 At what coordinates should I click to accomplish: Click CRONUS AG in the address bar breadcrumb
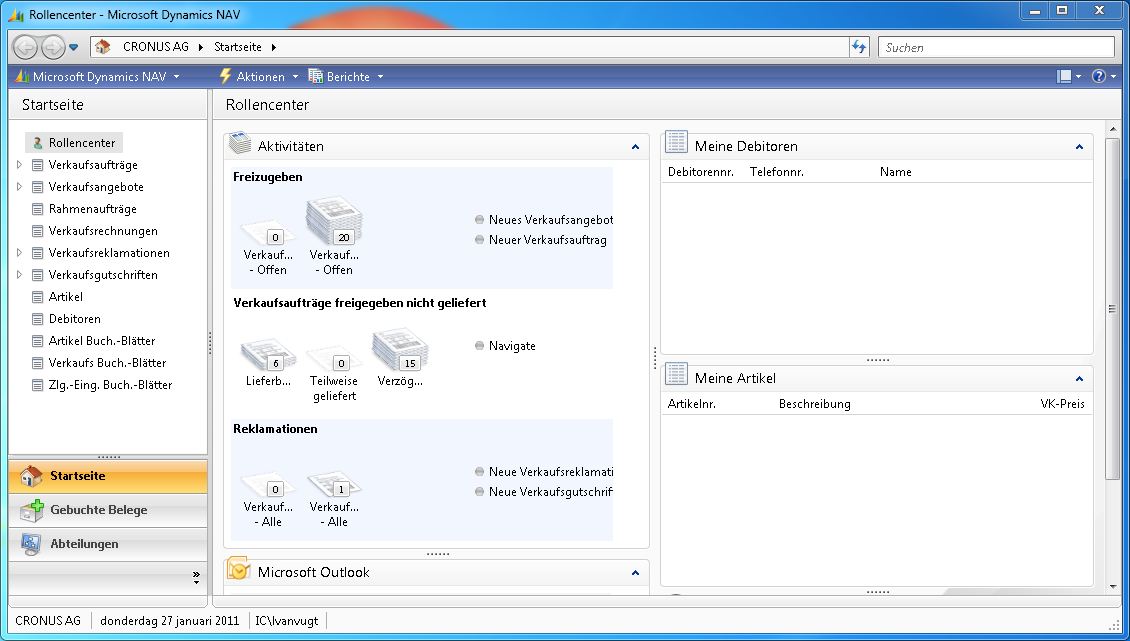point(156,47)
